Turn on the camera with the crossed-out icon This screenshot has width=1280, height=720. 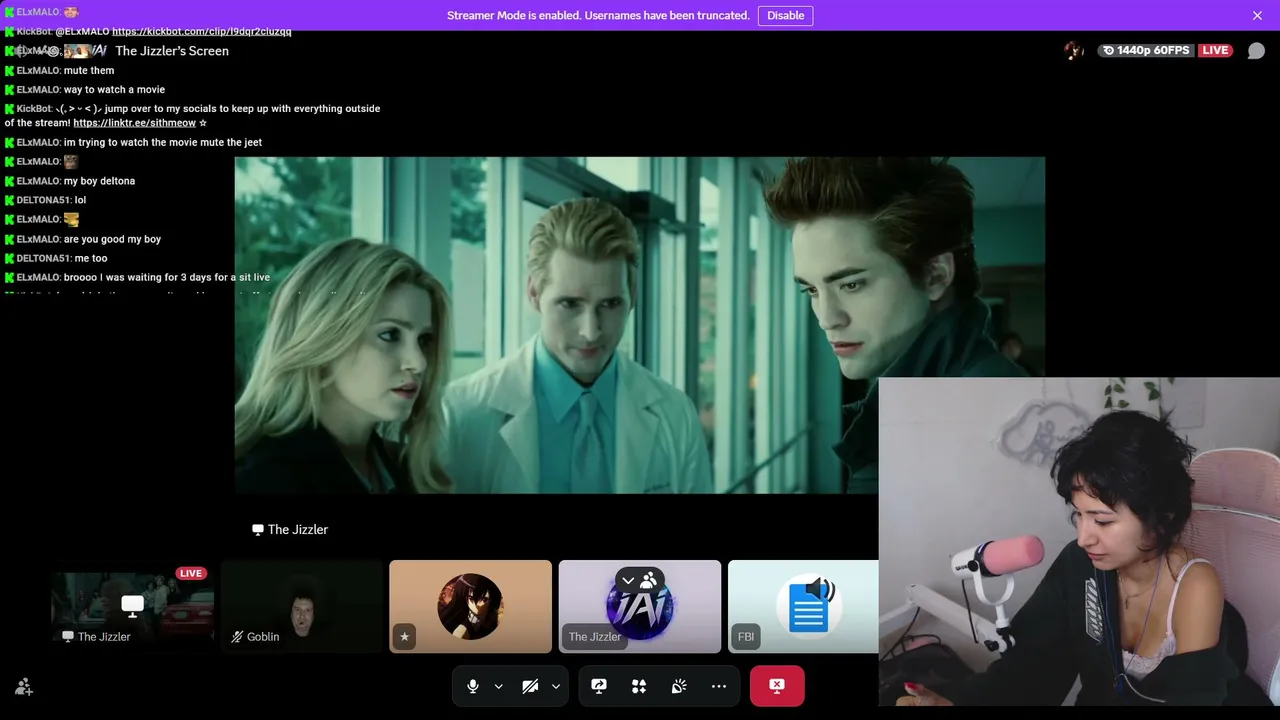pos(530,686)
